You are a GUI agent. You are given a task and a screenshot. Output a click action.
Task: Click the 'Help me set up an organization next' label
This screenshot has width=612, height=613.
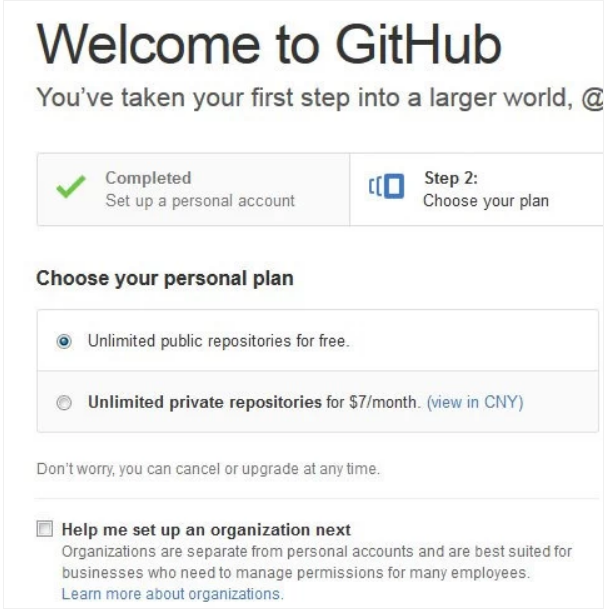pos(206,529)
